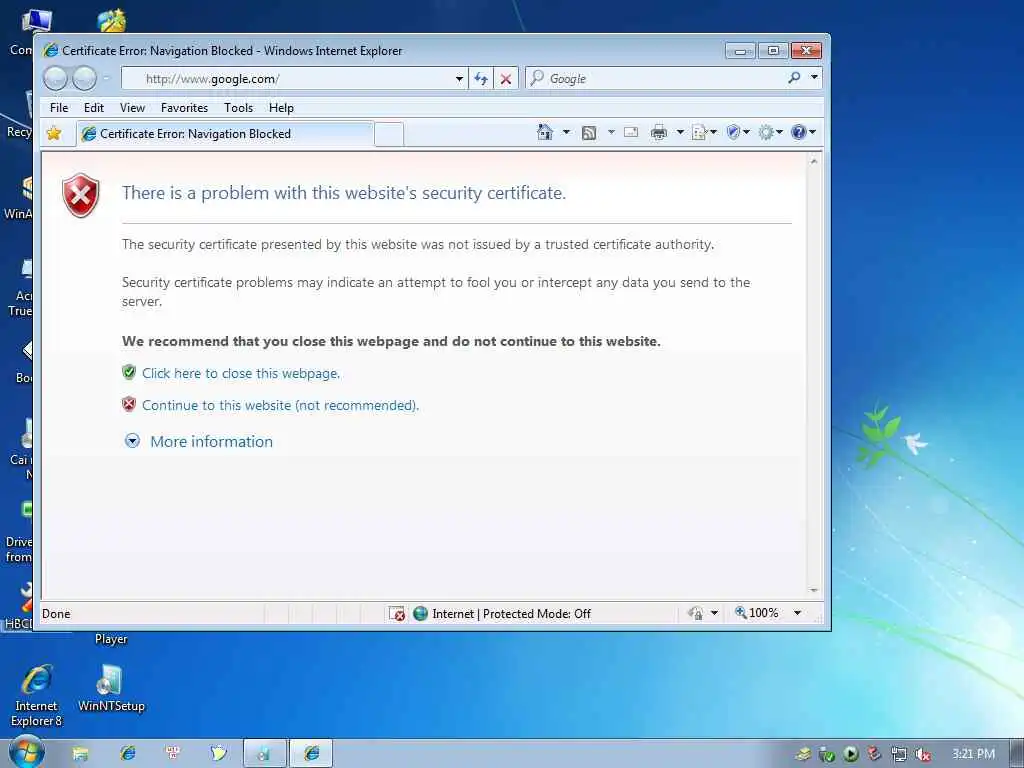Image resolution: width=1024 pixels, height=768 pixels.
Task: Click the Favorites star icon
Action: [54, 133]
